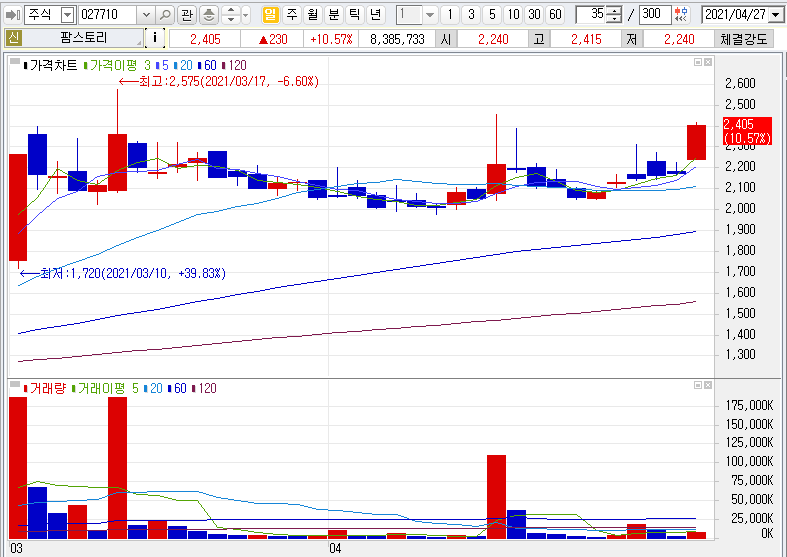Click the stock name 팜스토리
This screenshot has height=557, width=787.
pyautogui.click(x=83, y=38)
